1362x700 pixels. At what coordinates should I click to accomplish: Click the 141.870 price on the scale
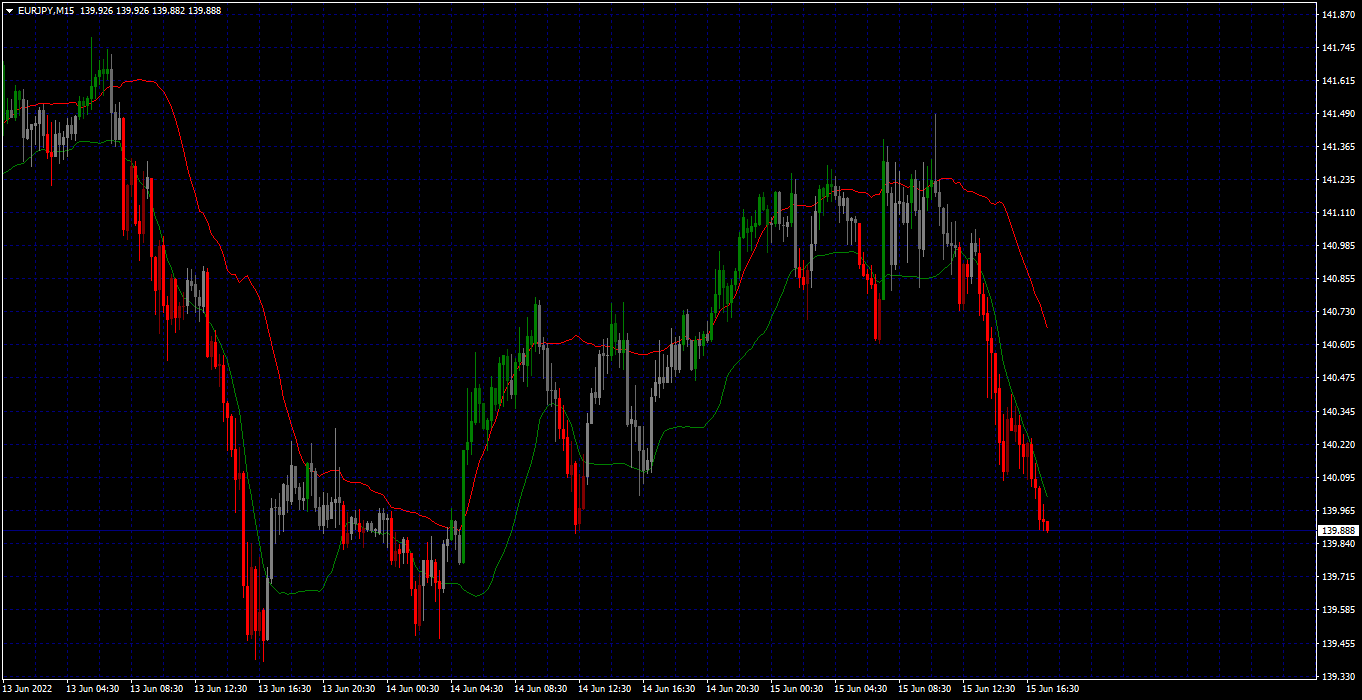[x=1338, y=15]
